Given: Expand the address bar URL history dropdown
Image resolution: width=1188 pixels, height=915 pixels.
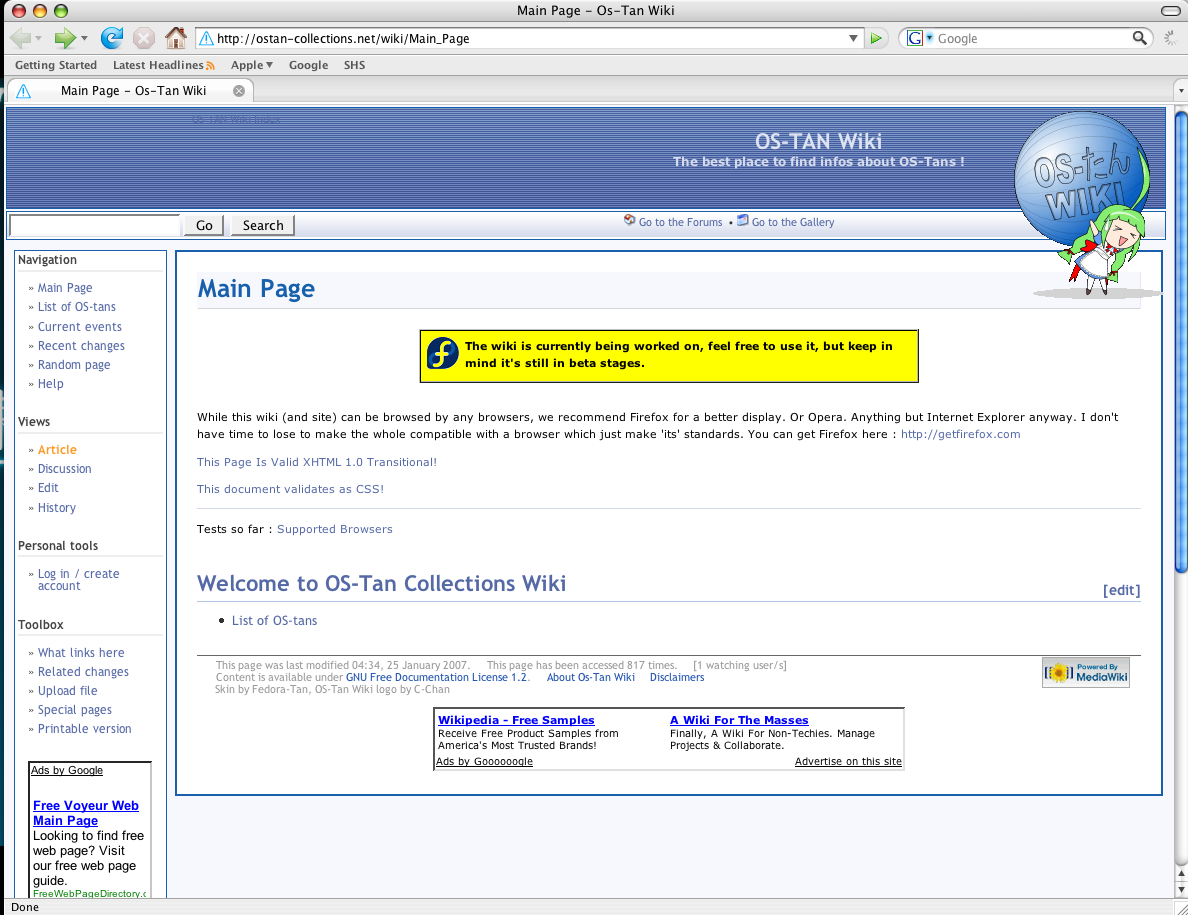Looking at the screenshot, I should tap(853, 39).
